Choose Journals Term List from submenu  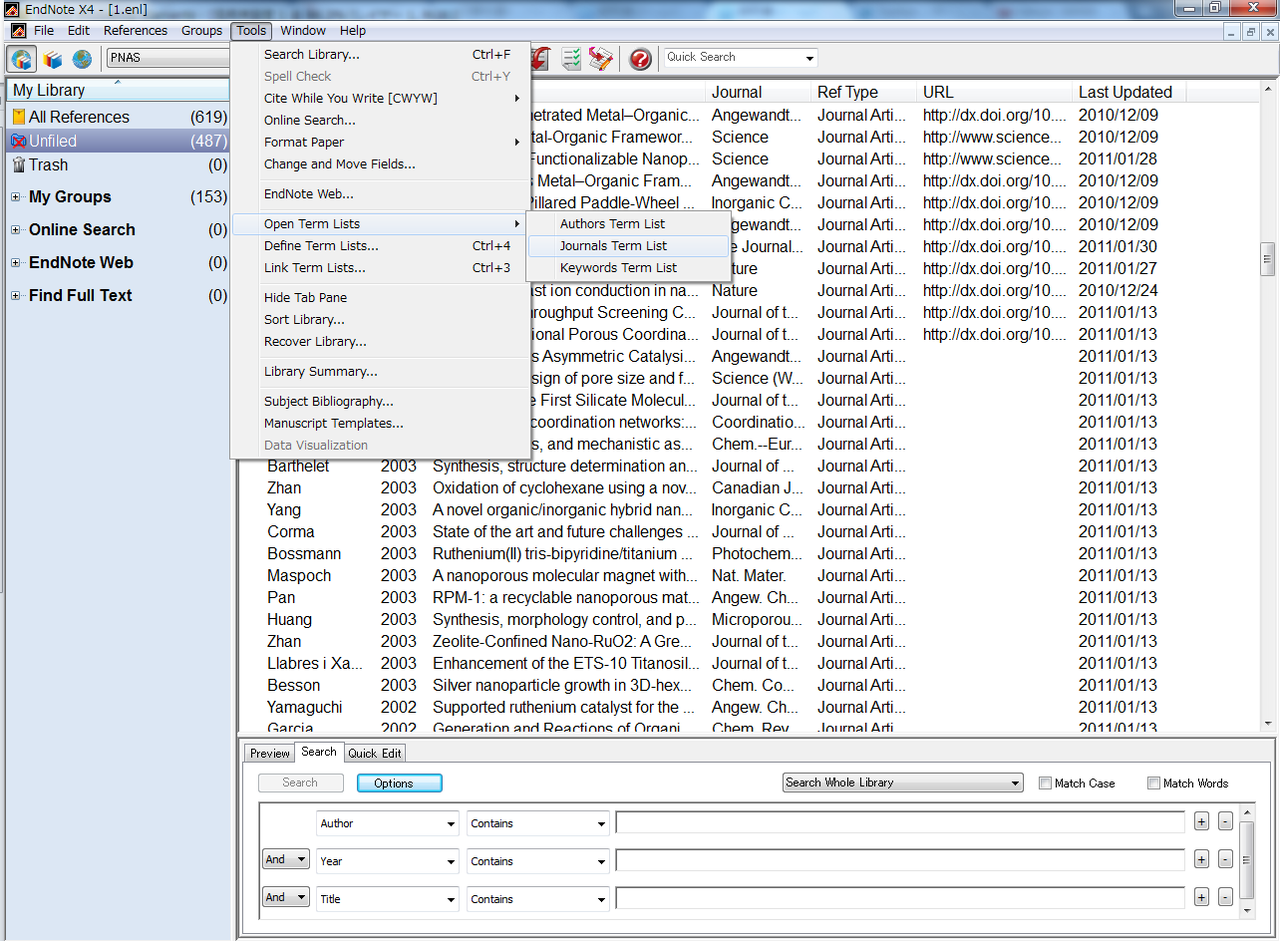628,246
